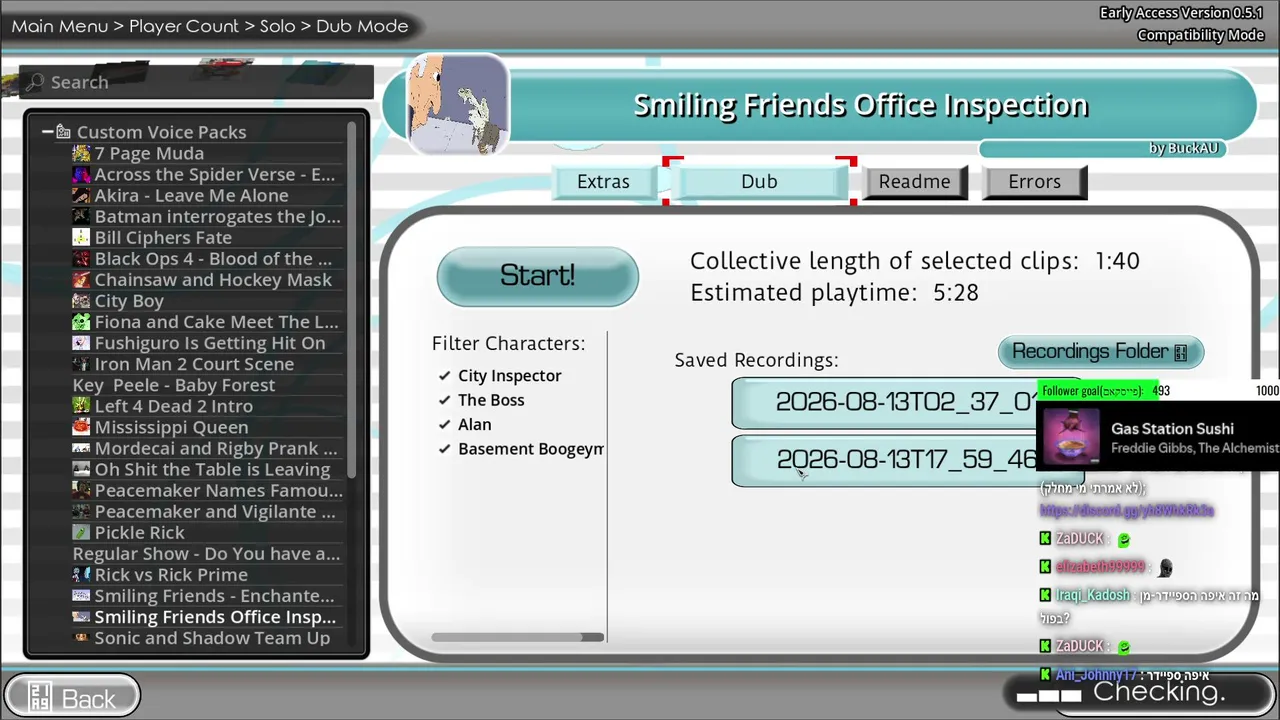1280x720 pixels.
Task: Open the Errors tab
Action: [x=1034, y=182]
